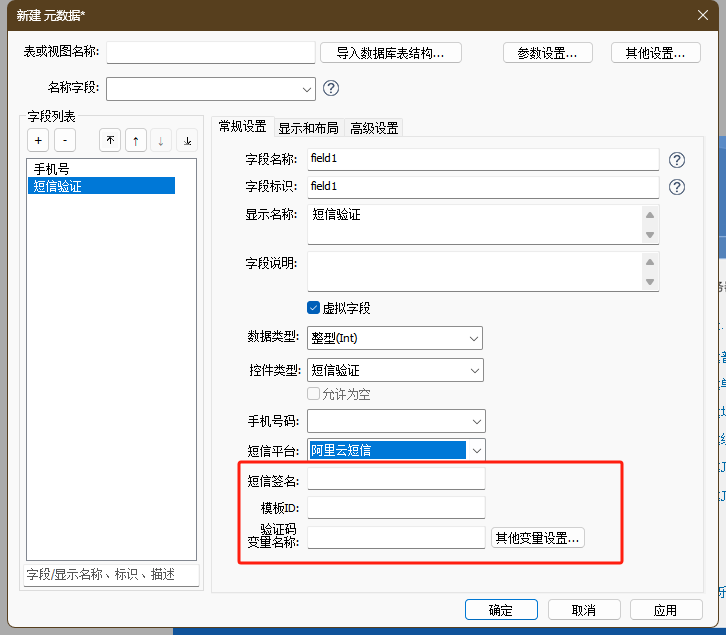Move field down red arrow icon

pyautogui.click(x=161, y=141)
